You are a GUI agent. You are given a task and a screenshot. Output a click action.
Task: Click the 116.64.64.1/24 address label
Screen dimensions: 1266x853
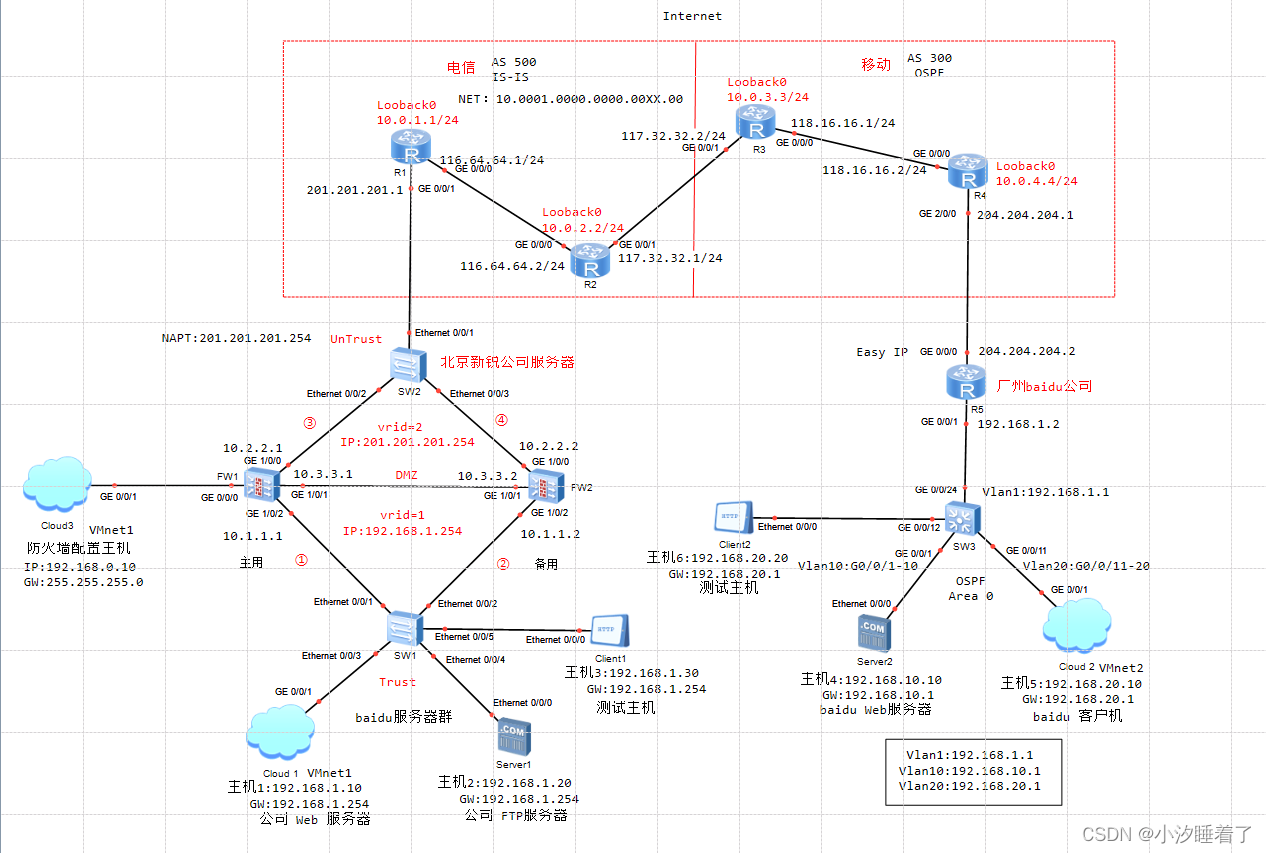tap(491, 159)
